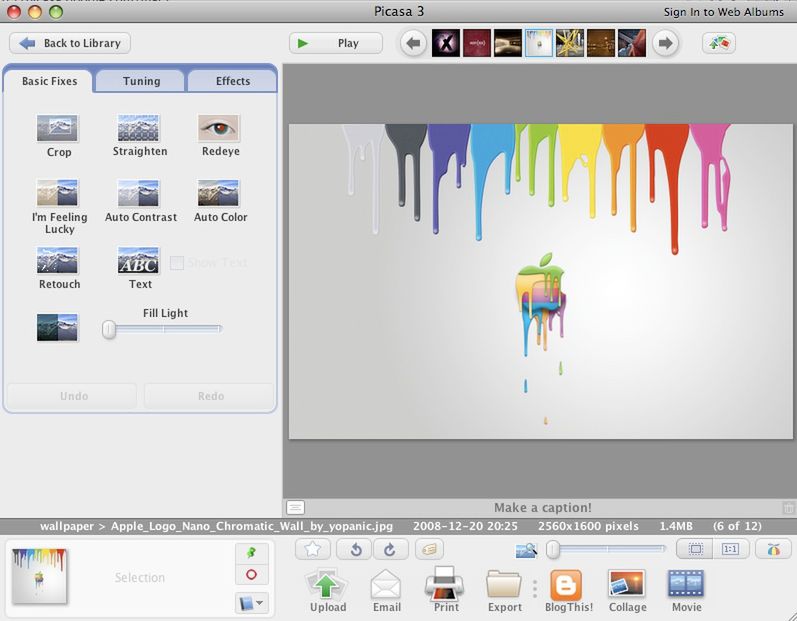Open the add-to-album dropdown in tray
Image resolution: width=797 pixels, height=621 pixels.
click(251, 603)
